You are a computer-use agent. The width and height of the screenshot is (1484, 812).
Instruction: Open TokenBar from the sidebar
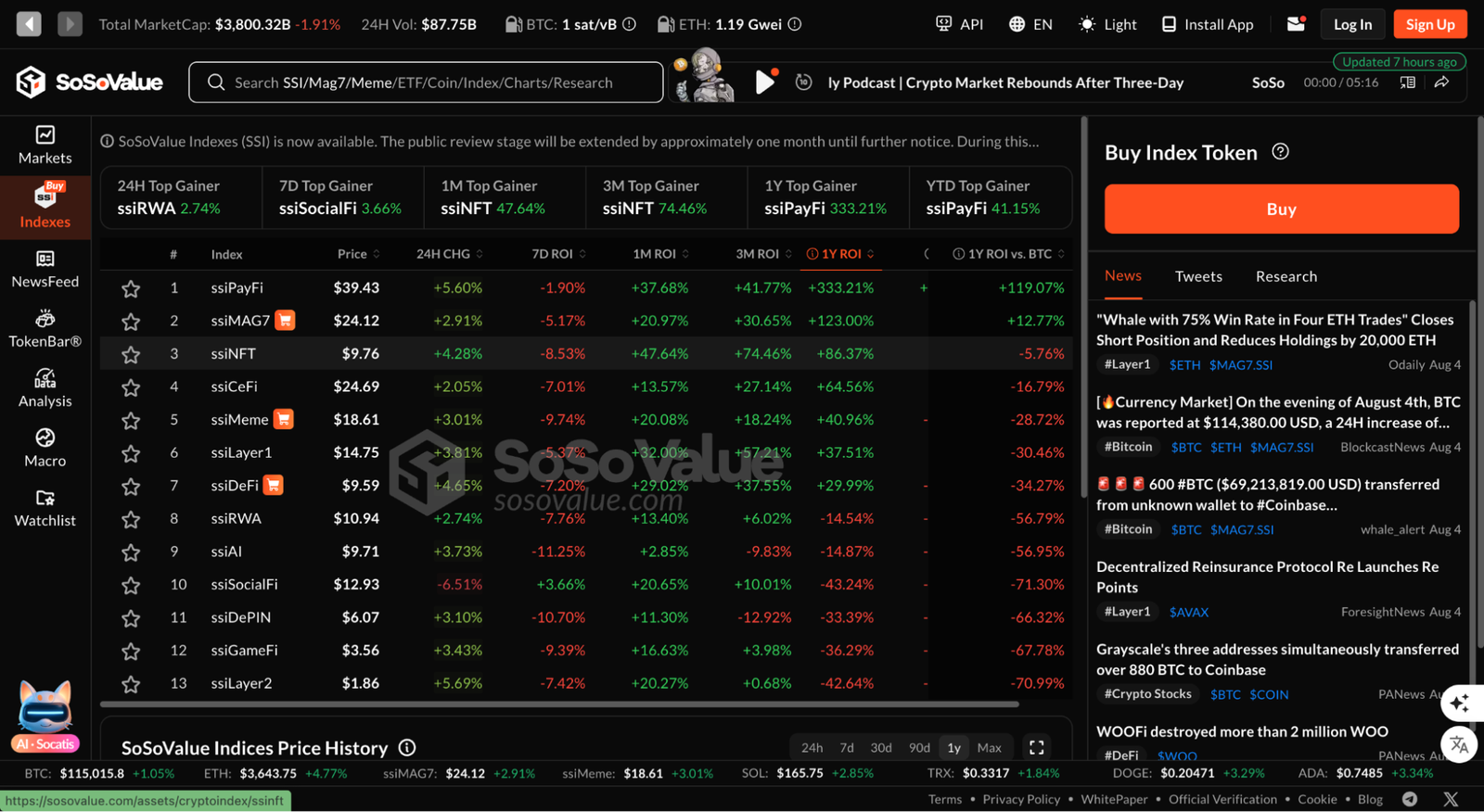coord(45,329)
